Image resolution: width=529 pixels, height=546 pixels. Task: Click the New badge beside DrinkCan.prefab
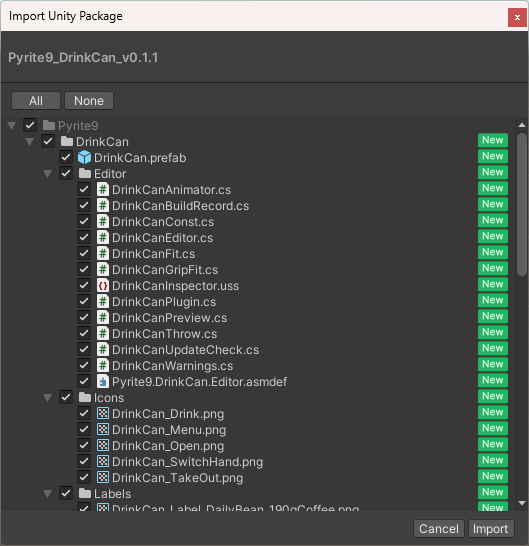pos(493,156)
